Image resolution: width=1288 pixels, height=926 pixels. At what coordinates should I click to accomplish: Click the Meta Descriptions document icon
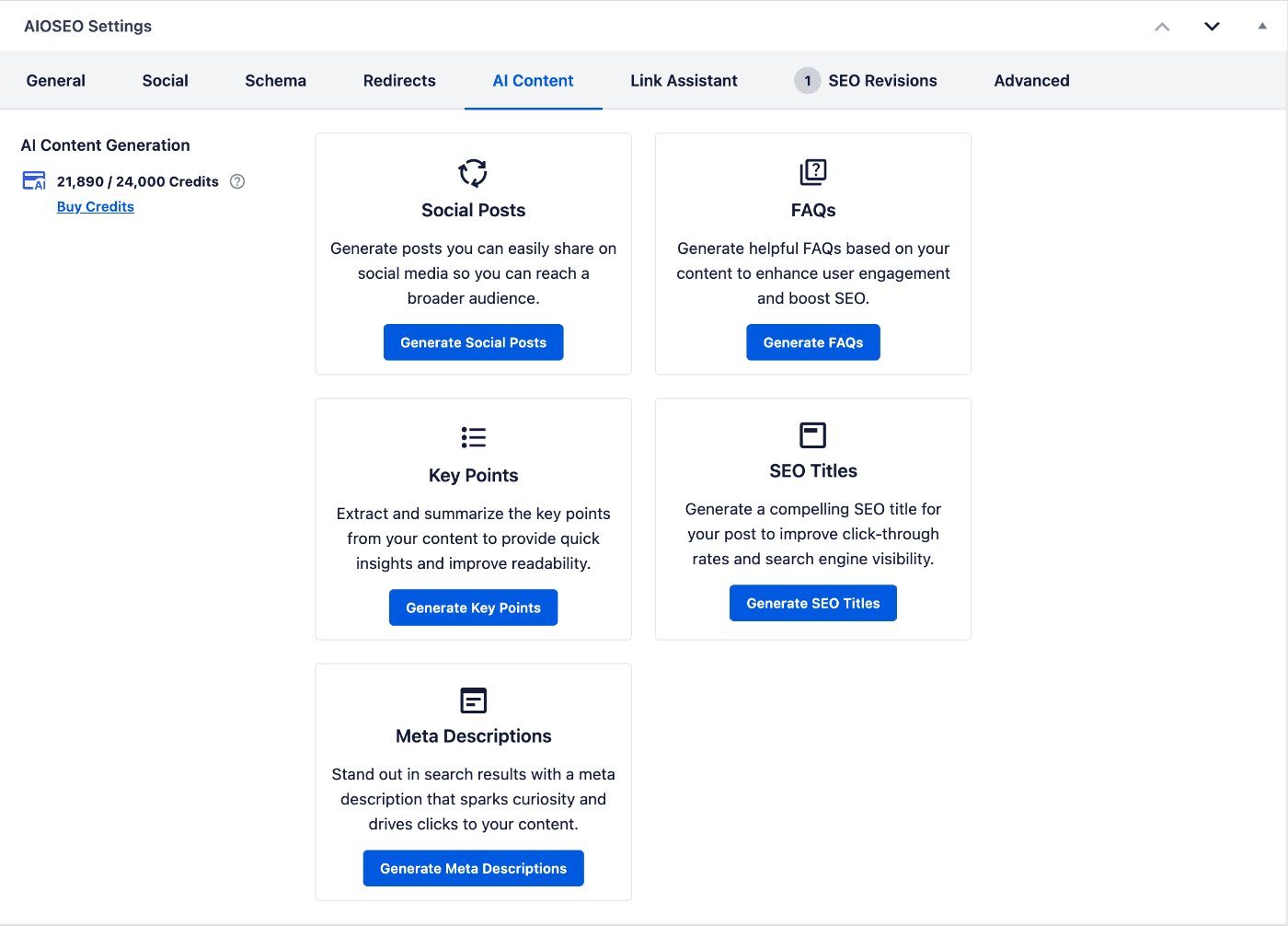pyautogui.click(x=473, y=700)
